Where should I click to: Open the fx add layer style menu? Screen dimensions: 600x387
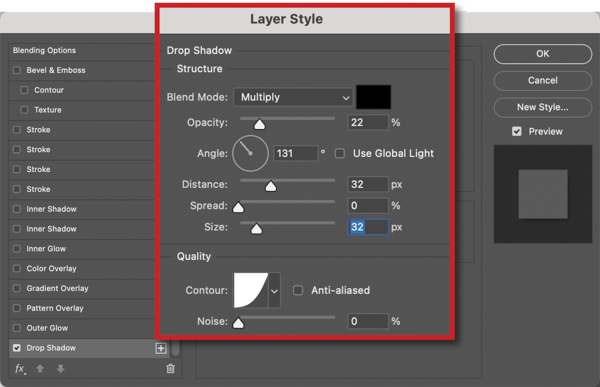(x=20, y=369)
